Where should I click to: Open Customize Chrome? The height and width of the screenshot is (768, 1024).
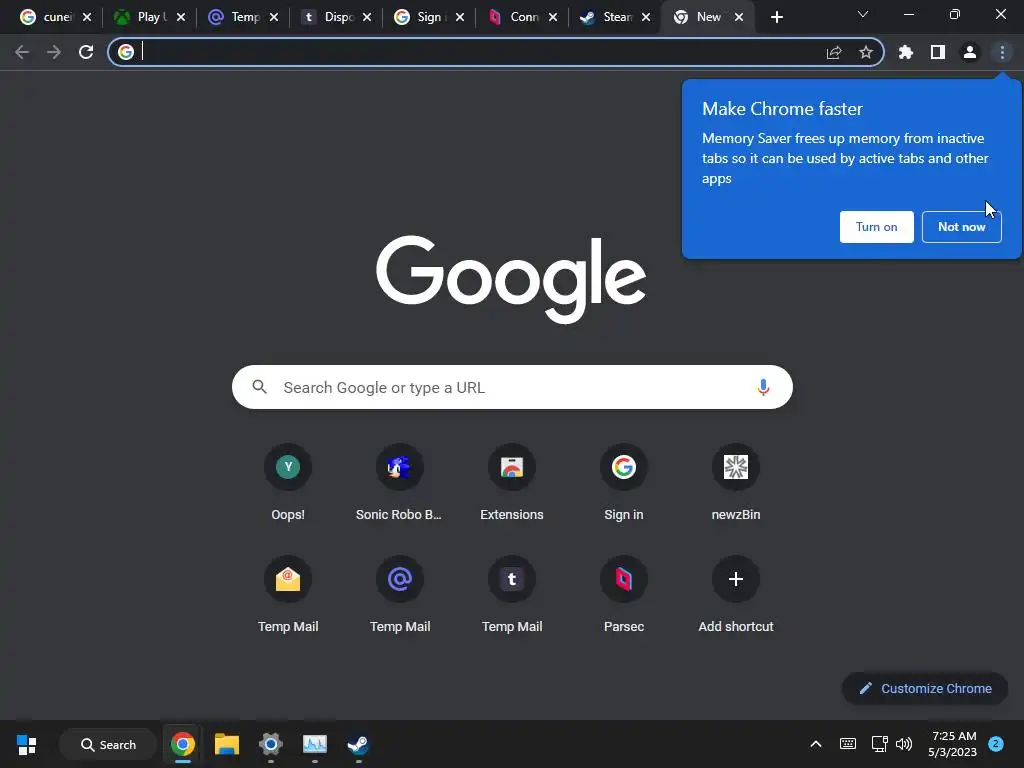(925, 688)
